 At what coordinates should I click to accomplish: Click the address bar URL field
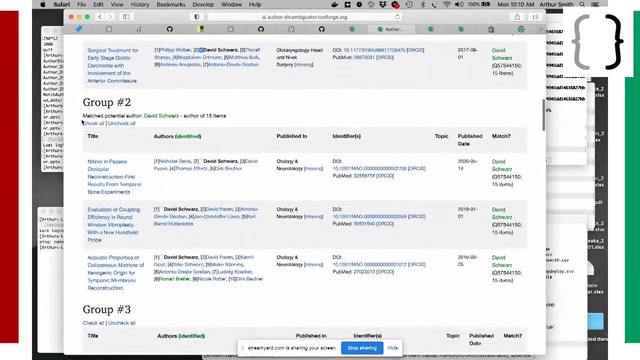tap(304, 17)
